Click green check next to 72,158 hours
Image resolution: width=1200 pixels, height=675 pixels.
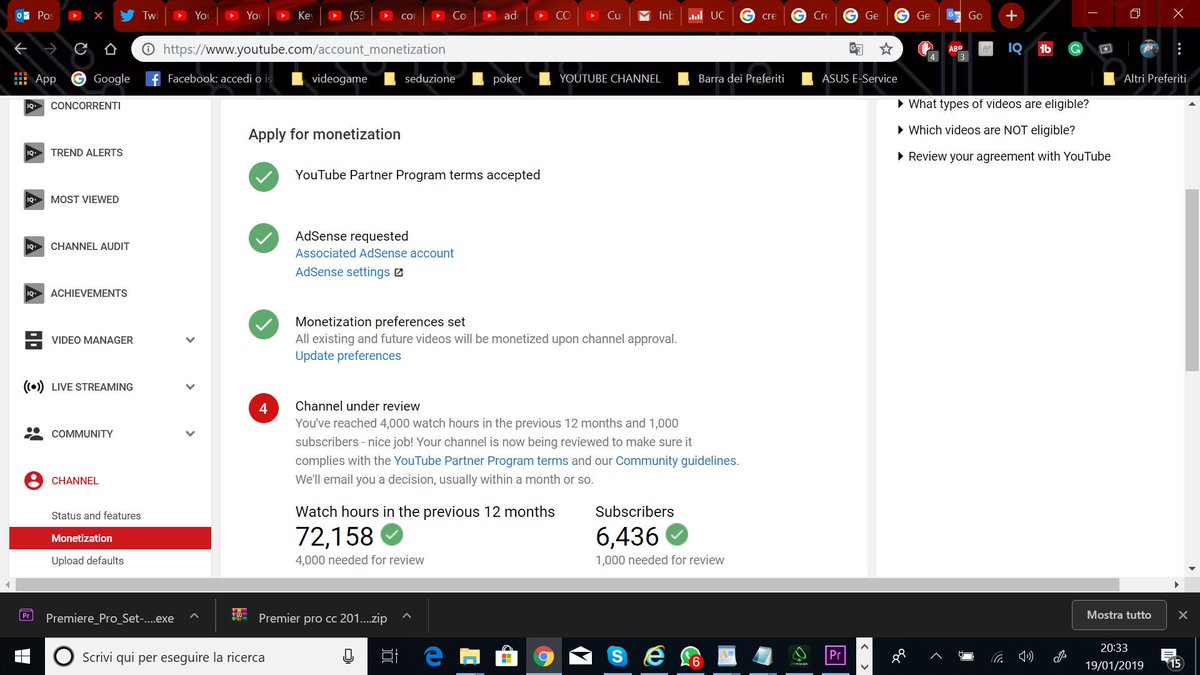(392, 534)
